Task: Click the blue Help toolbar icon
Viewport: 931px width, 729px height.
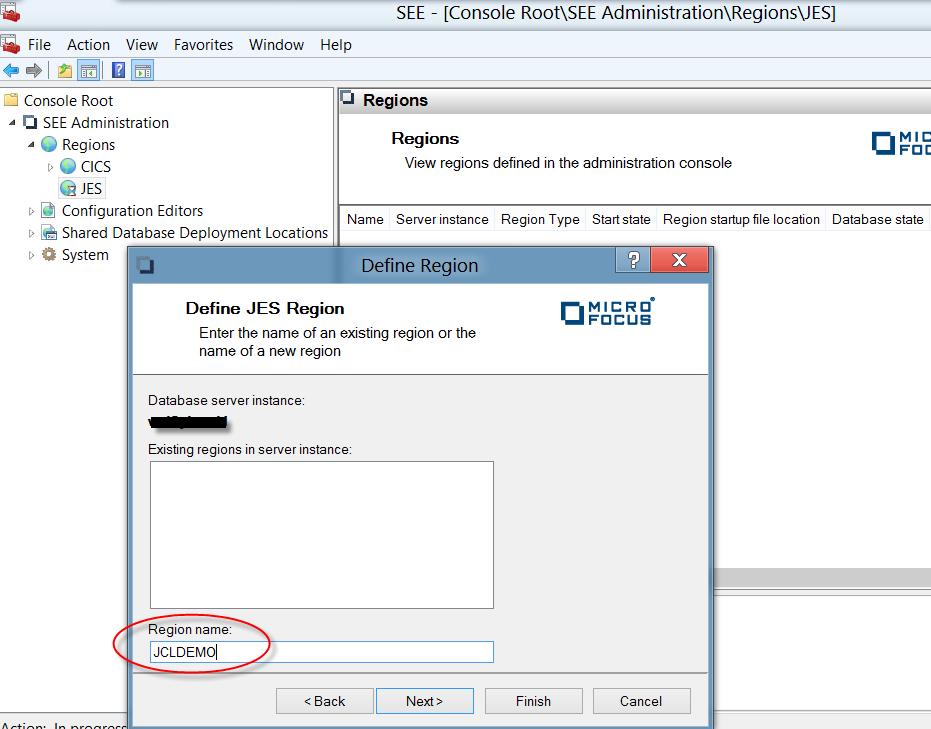Action: pyautogui.click(x=118, y=71)
